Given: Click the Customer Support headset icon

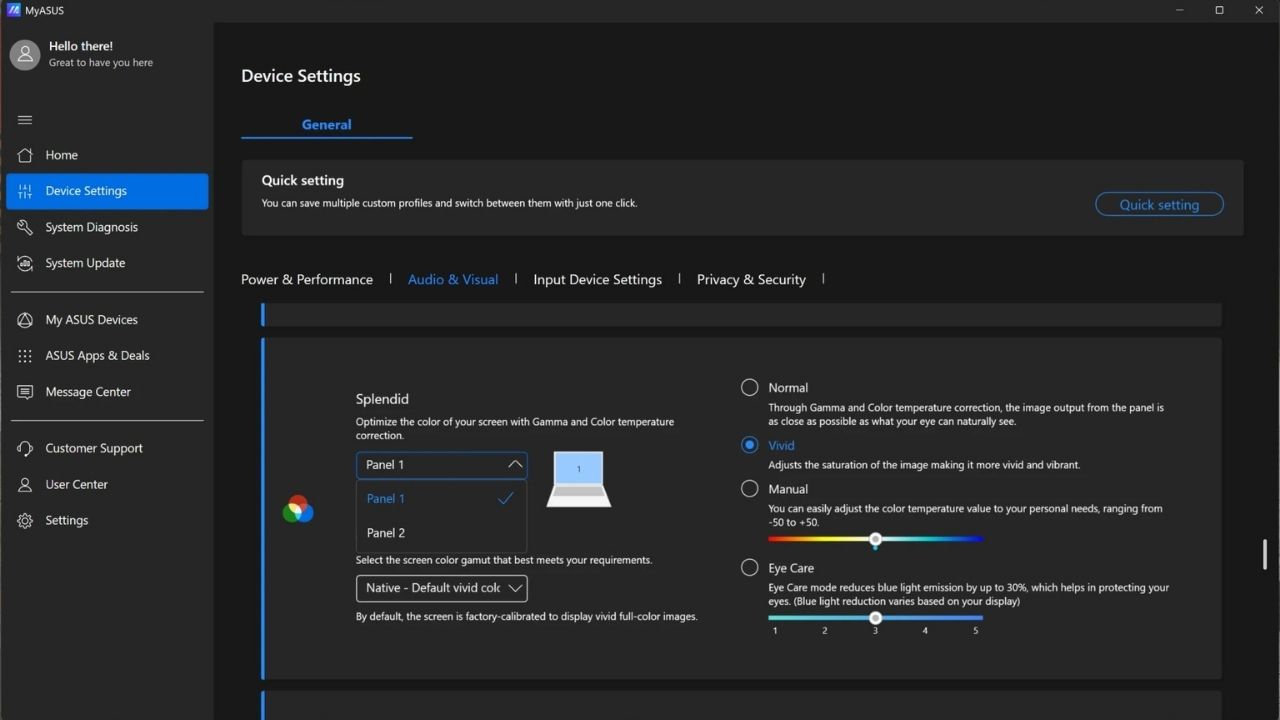Looking at the screenshot, I should coord(25,448).
